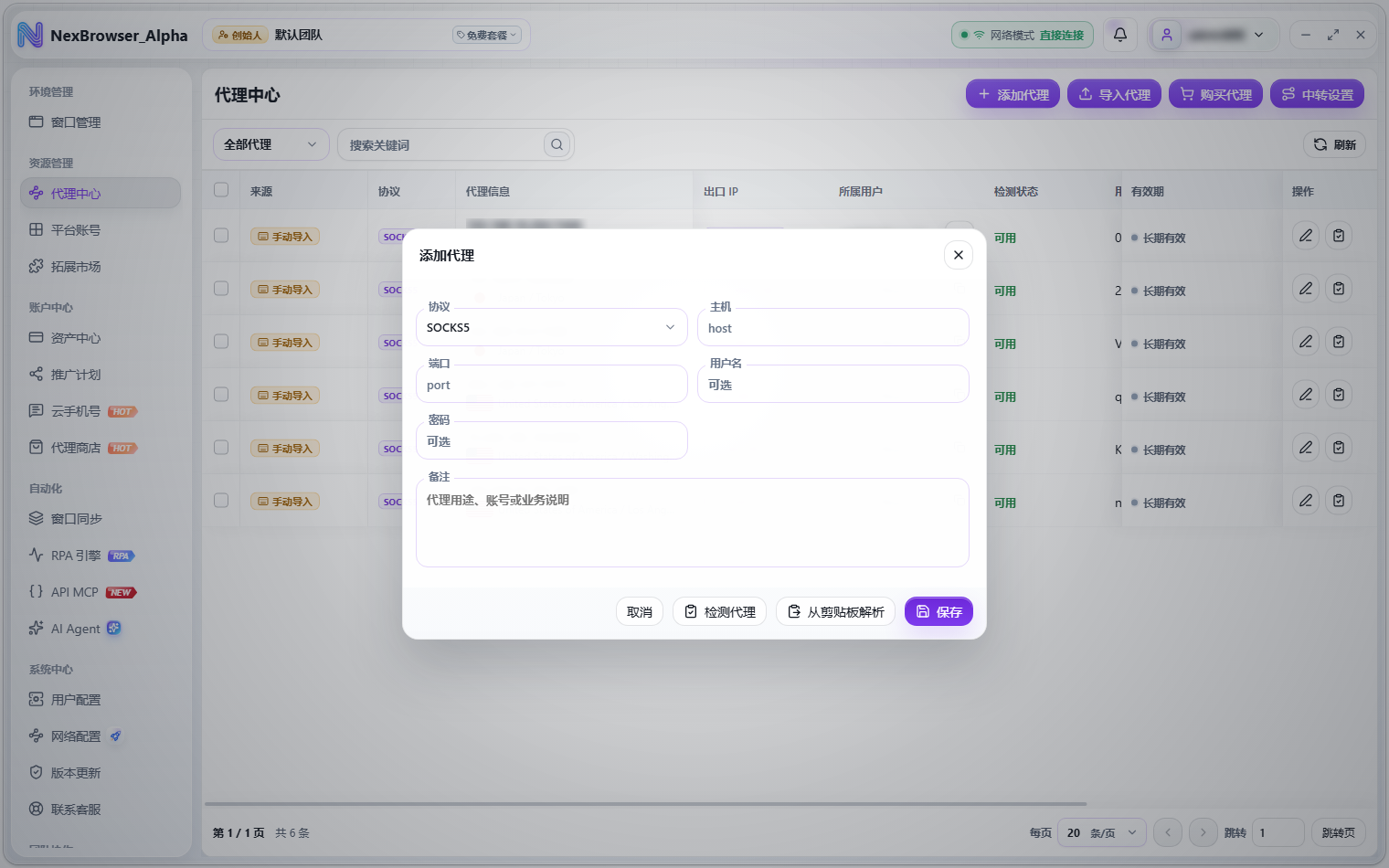Viewport: 1389px width, 868px height.
Task: Click 网络模式 直接连接 status selector
Action: 1023,35
